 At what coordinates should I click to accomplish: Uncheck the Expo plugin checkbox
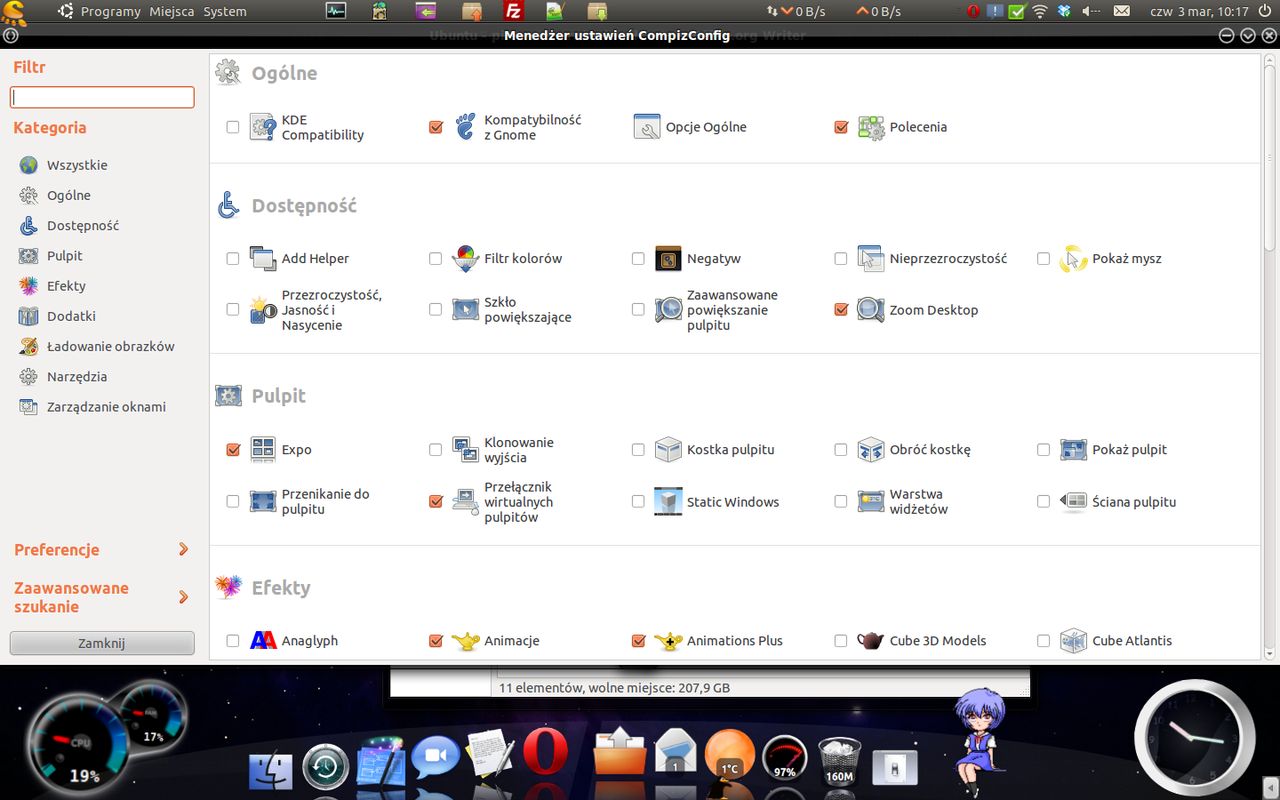click(233, 450)
